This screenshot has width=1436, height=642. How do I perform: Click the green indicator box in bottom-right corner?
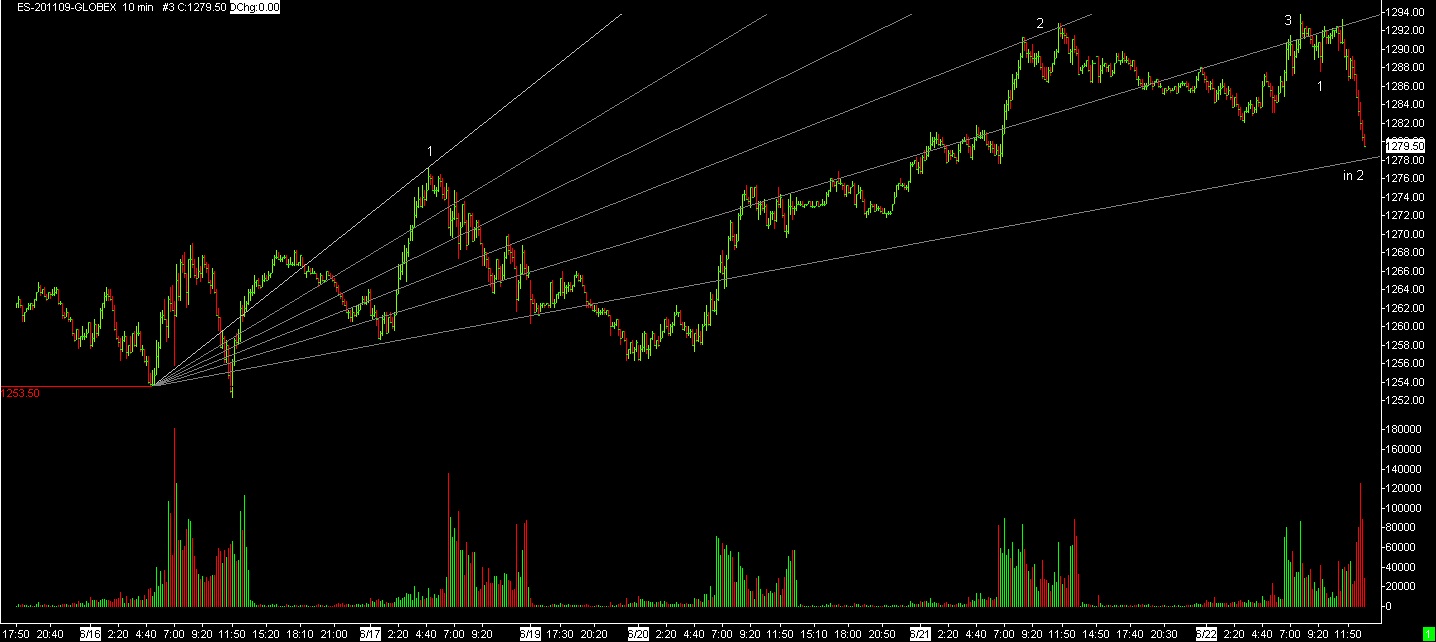(x=1427, y=634)
